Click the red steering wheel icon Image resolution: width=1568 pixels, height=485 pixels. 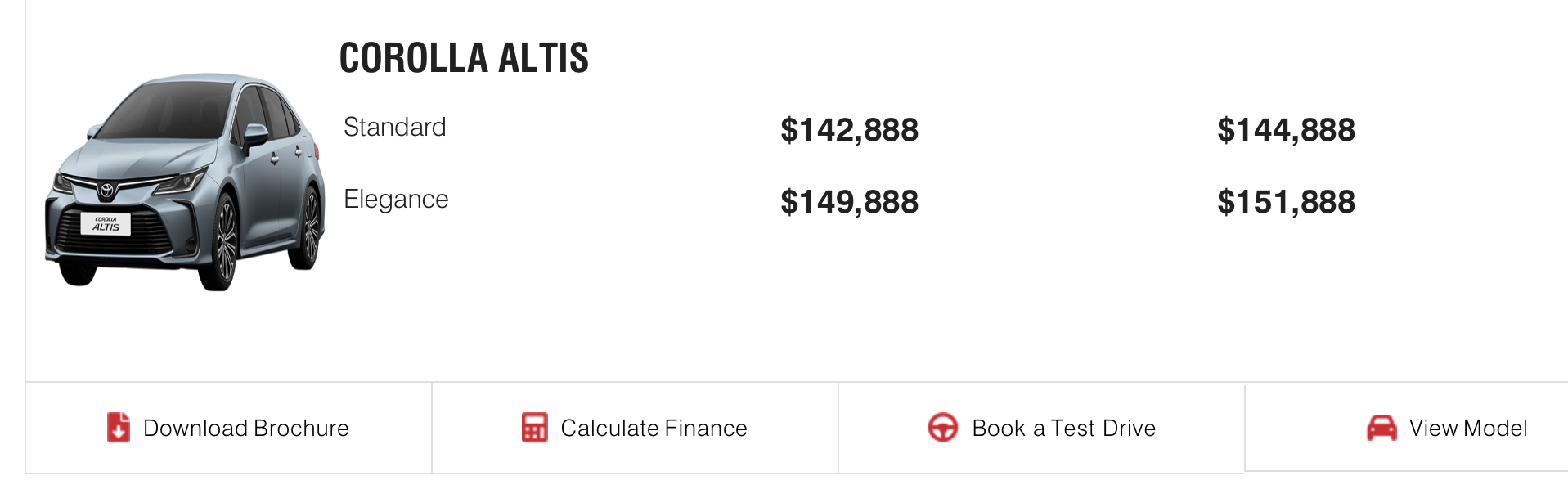(x=942, y=427)
